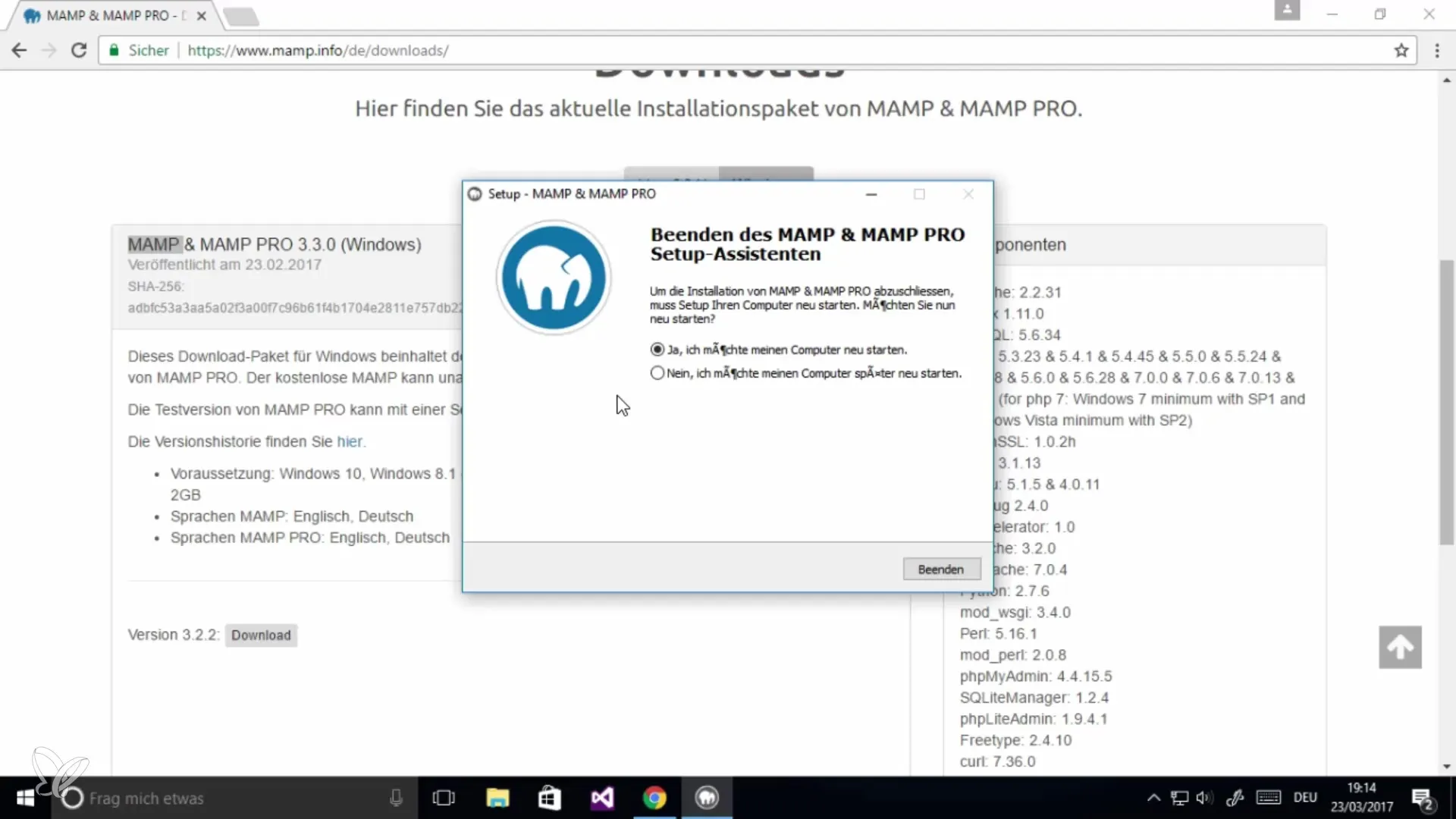Bookmark this page with the star
This screenshot has height=819, width=1456.
pyautogui.click(x=1401, y=50)
